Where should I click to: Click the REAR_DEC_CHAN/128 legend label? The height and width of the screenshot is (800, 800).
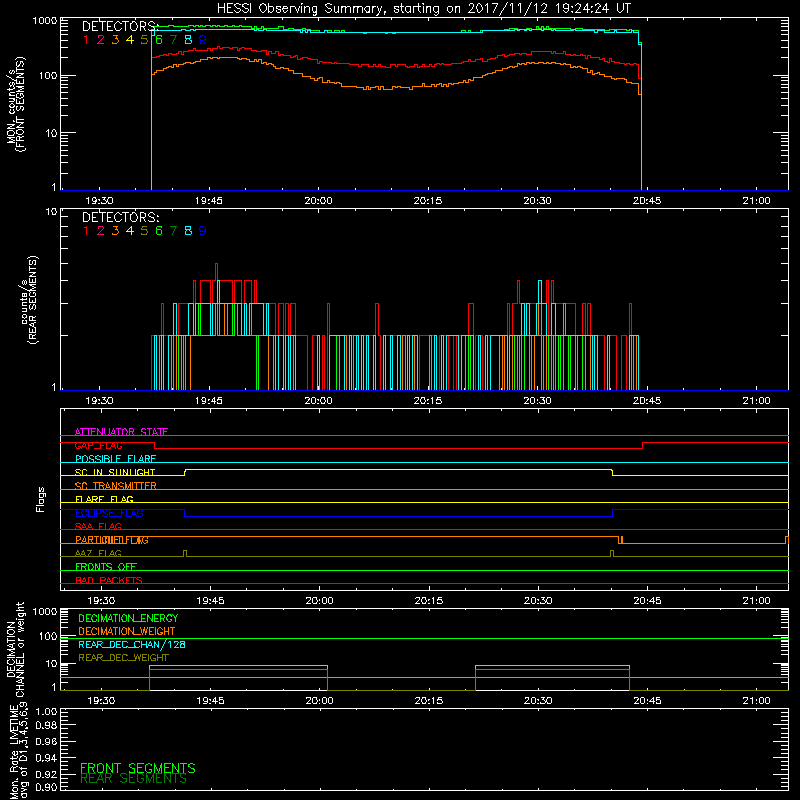132,644
